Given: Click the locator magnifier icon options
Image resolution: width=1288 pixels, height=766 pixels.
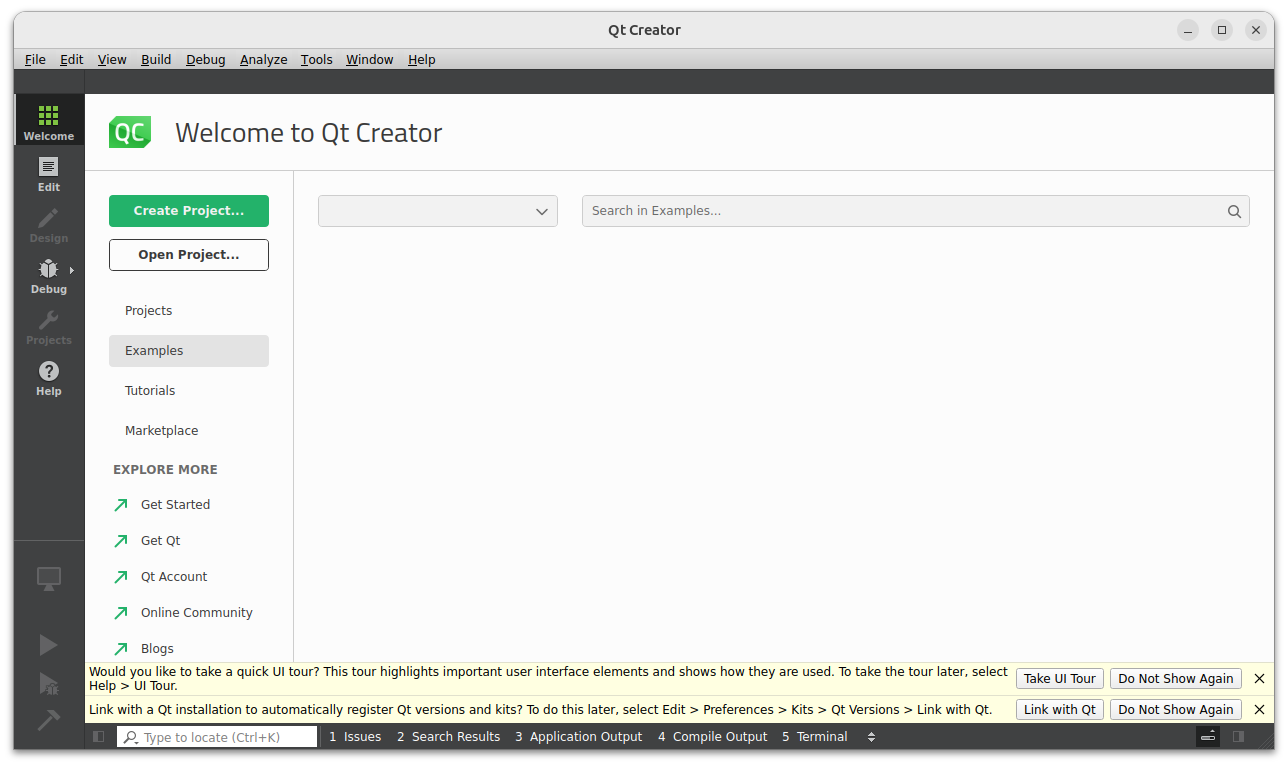Looking at the screenshot, I should coord(131,738).
